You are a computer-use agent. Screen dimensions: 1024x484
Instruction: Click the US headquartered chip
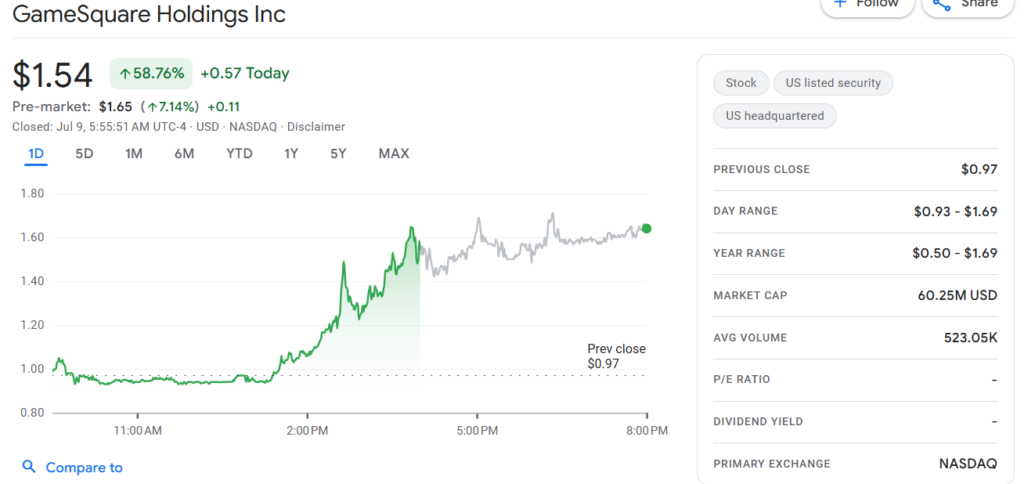point(775,116)
